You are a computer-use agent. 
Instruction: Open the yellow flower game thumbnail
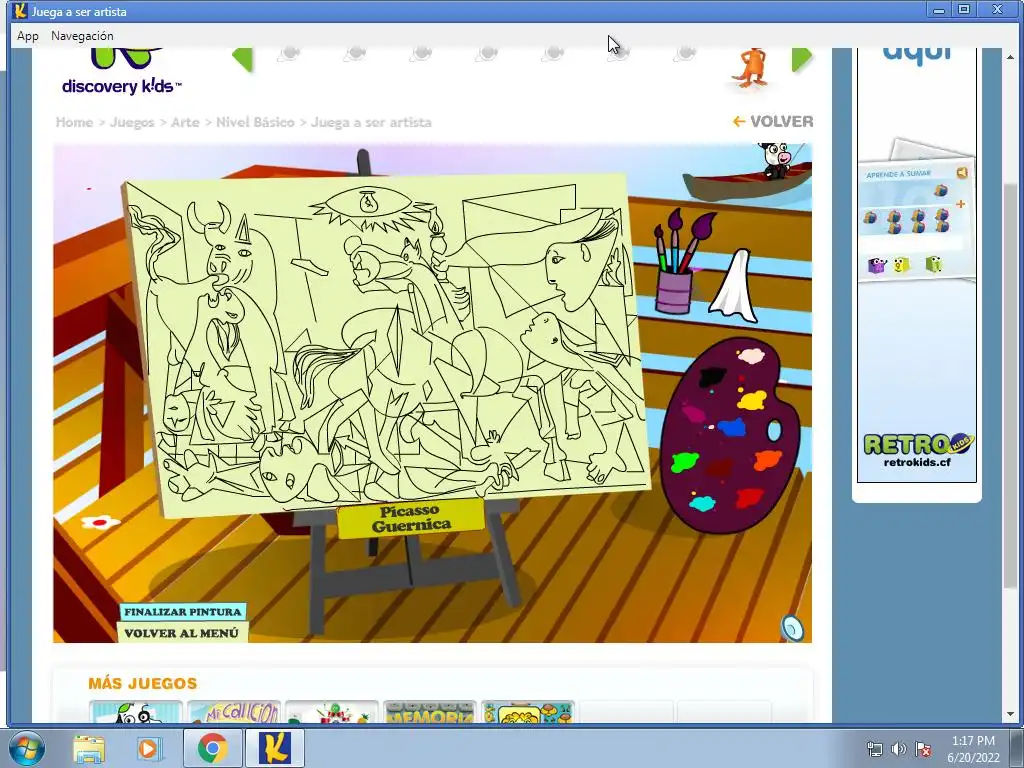[528, 712]
